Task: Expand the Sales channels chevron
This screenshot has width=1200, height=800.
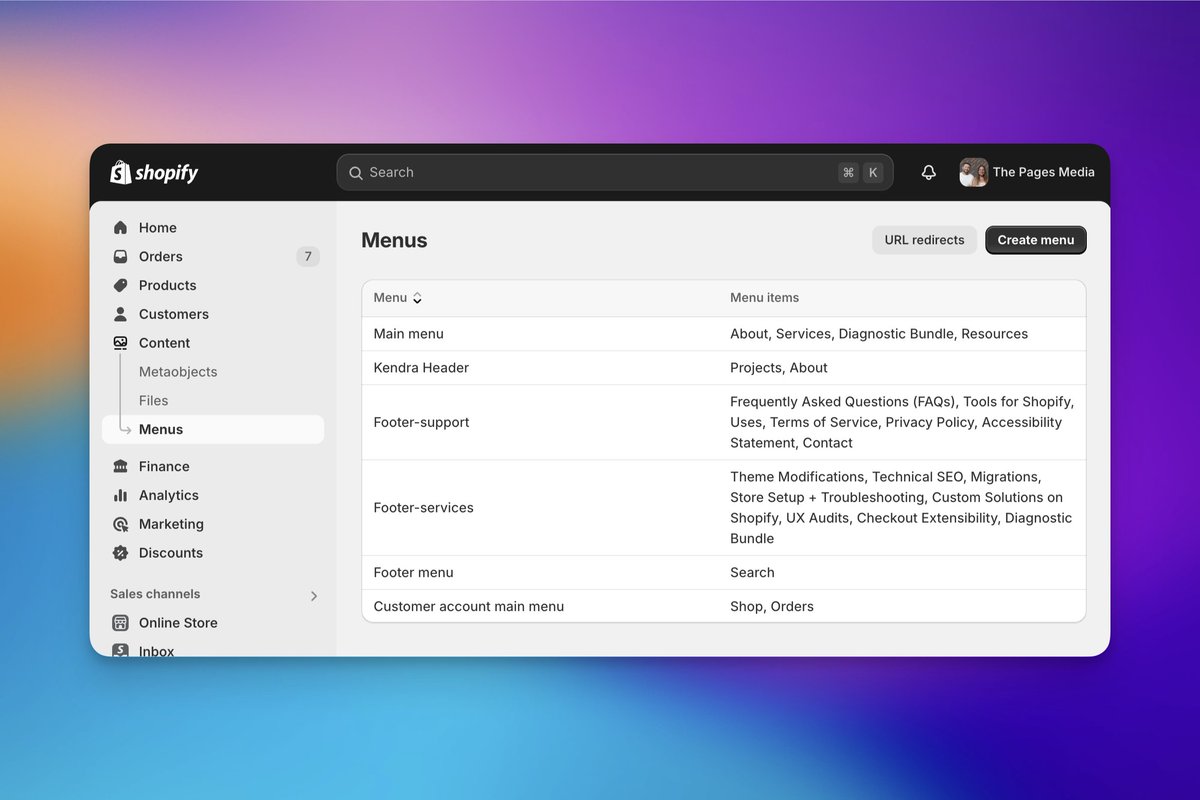Action: coord(314,596)
